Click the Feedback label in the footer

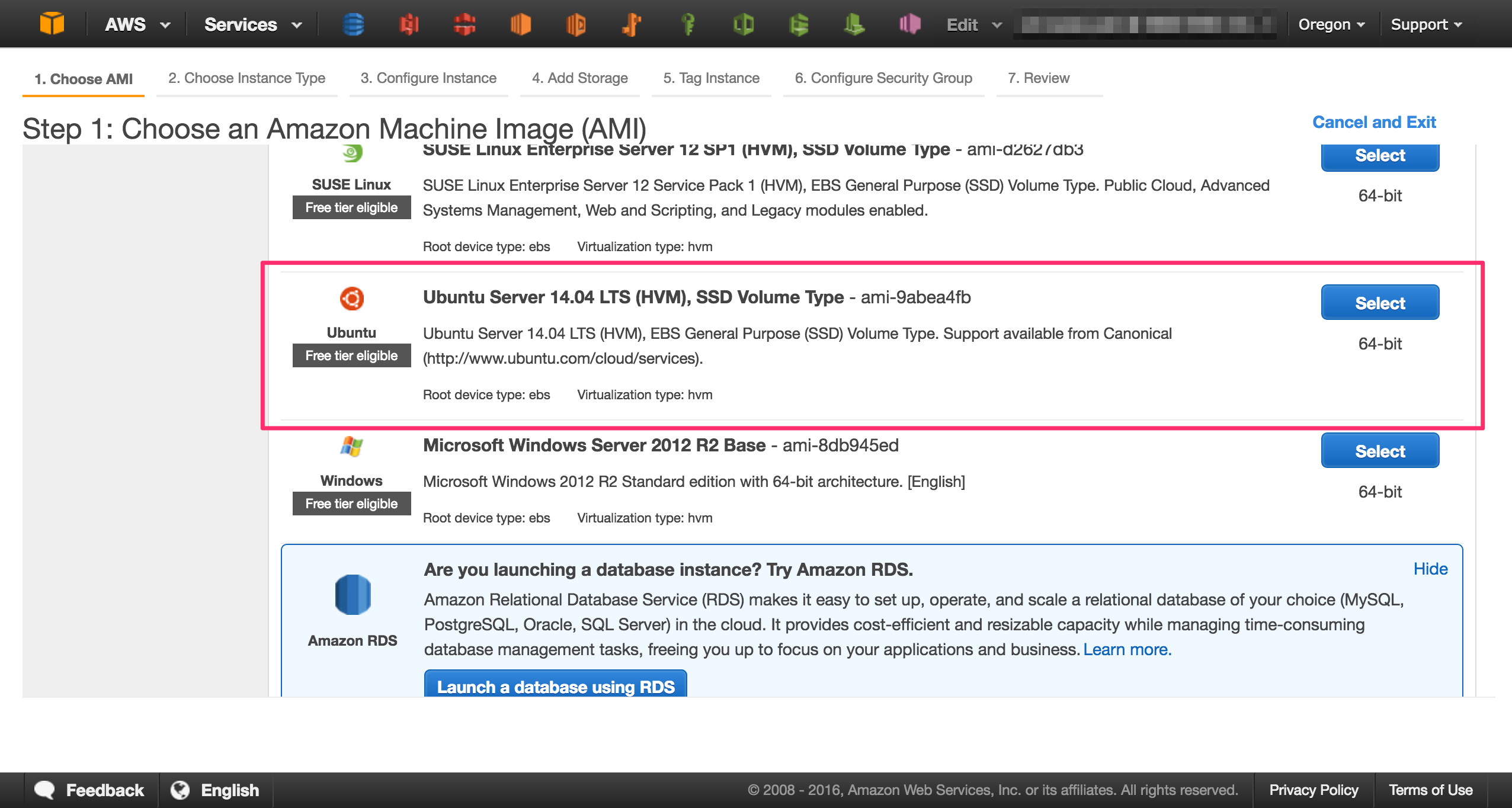tap(105, 790)
